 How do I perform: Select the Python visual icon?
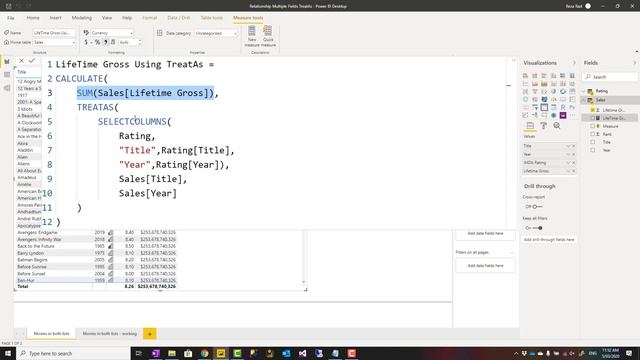[x=572, y=107]
